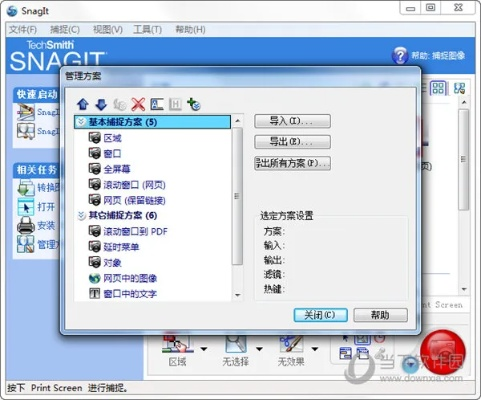Open the 无选择 output dropdown arrow
The width and height of the screenshot is (481, 400).
259,349
